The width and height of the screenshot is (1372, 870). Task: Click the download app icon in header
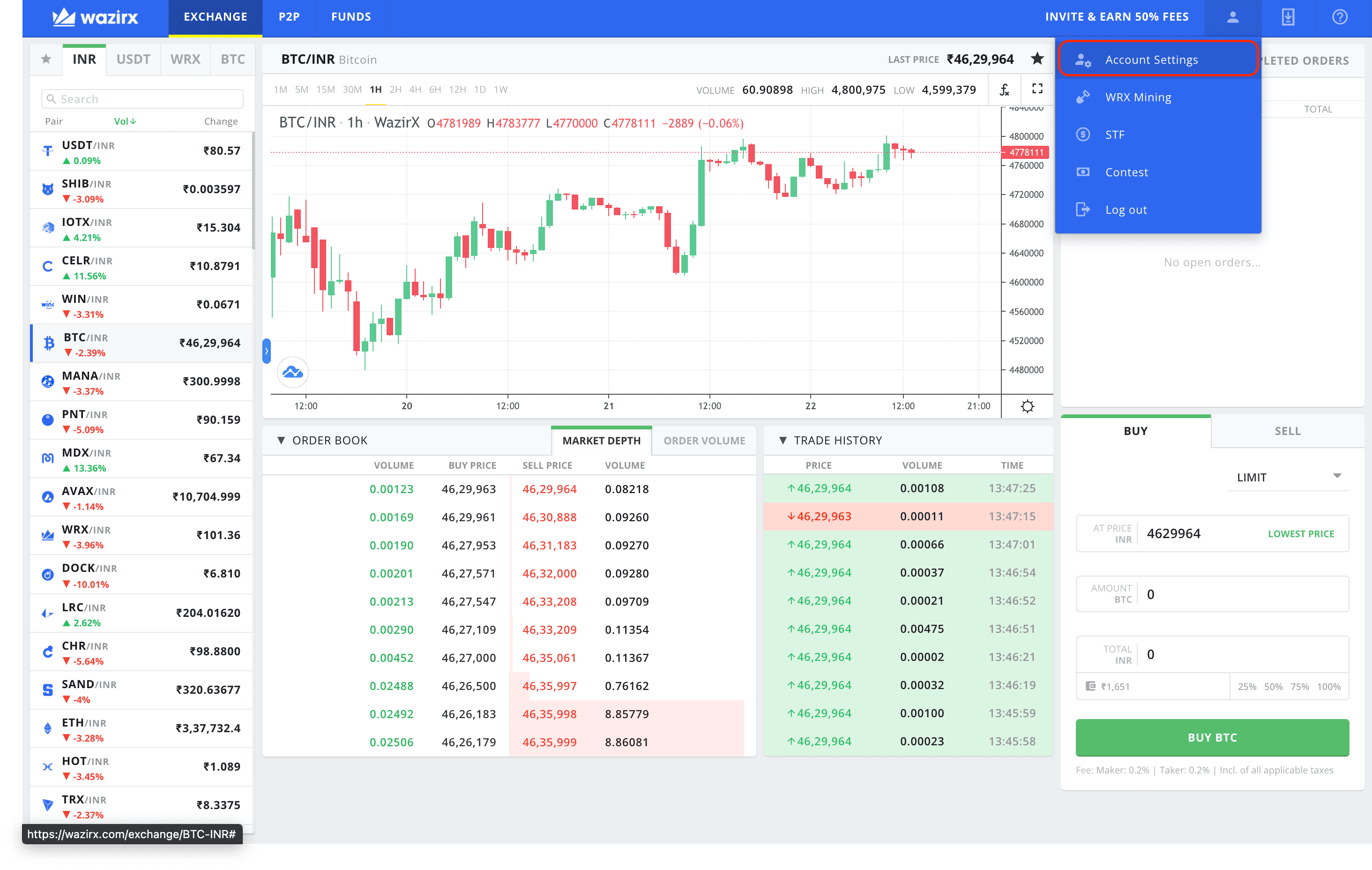(x=1288, y=17)
